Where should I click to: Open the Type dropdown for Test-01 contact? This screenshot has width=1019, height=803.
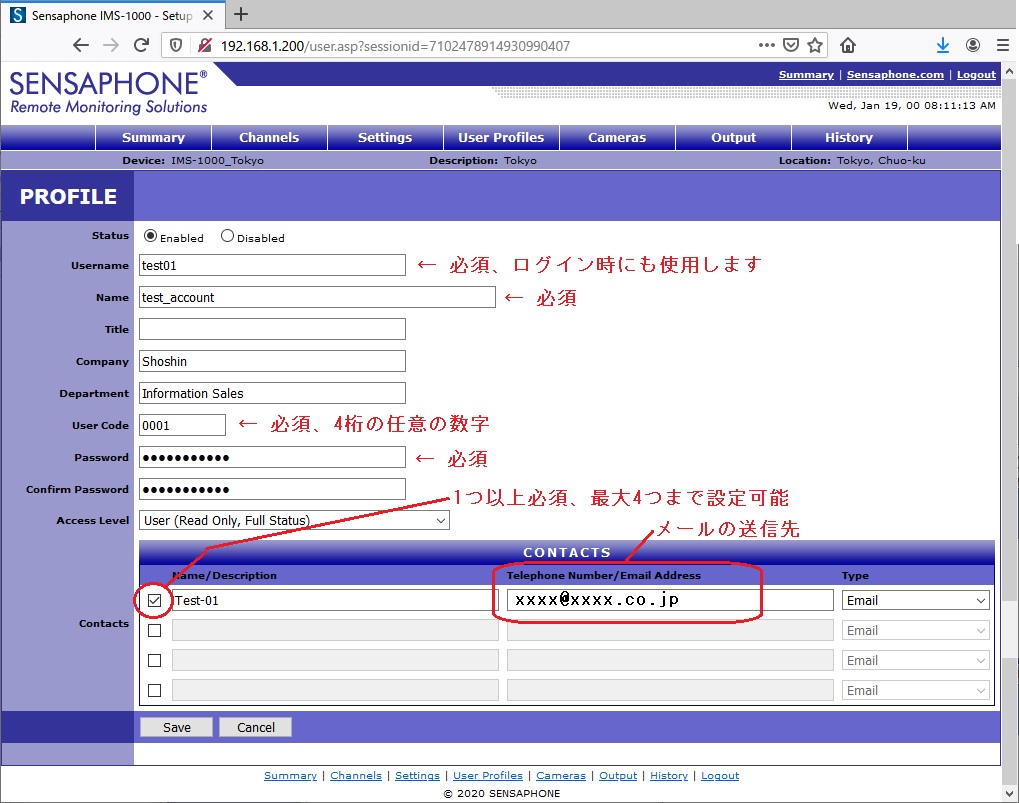(x=916, y=600)
